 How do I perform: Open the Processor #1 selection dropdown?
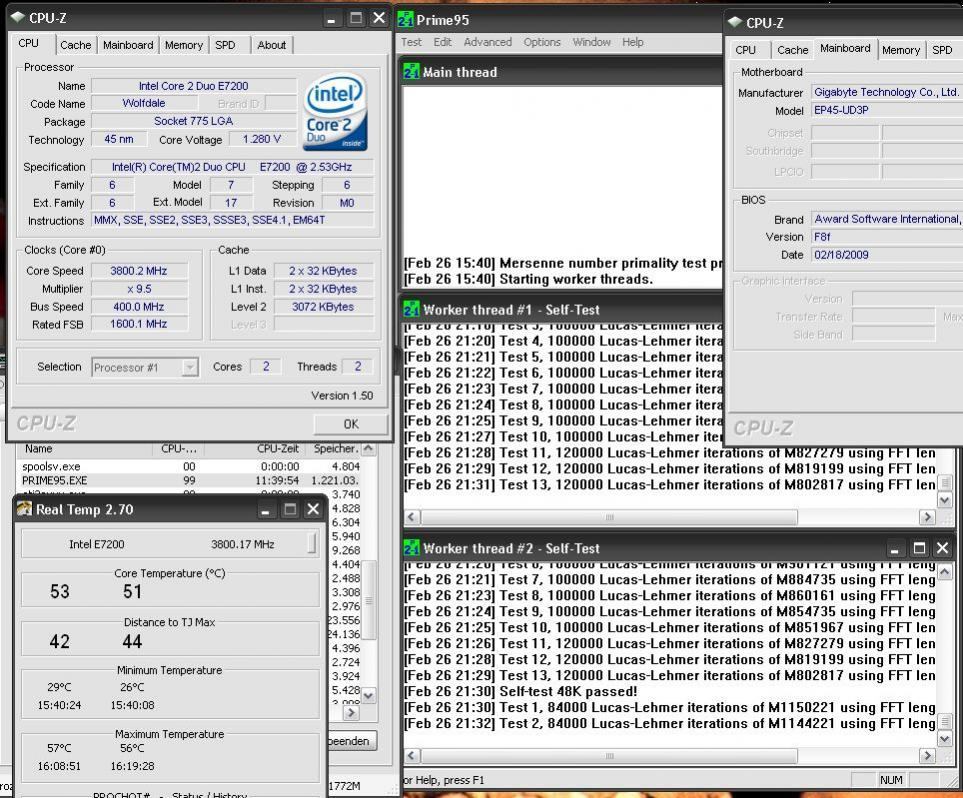(190, 367)
